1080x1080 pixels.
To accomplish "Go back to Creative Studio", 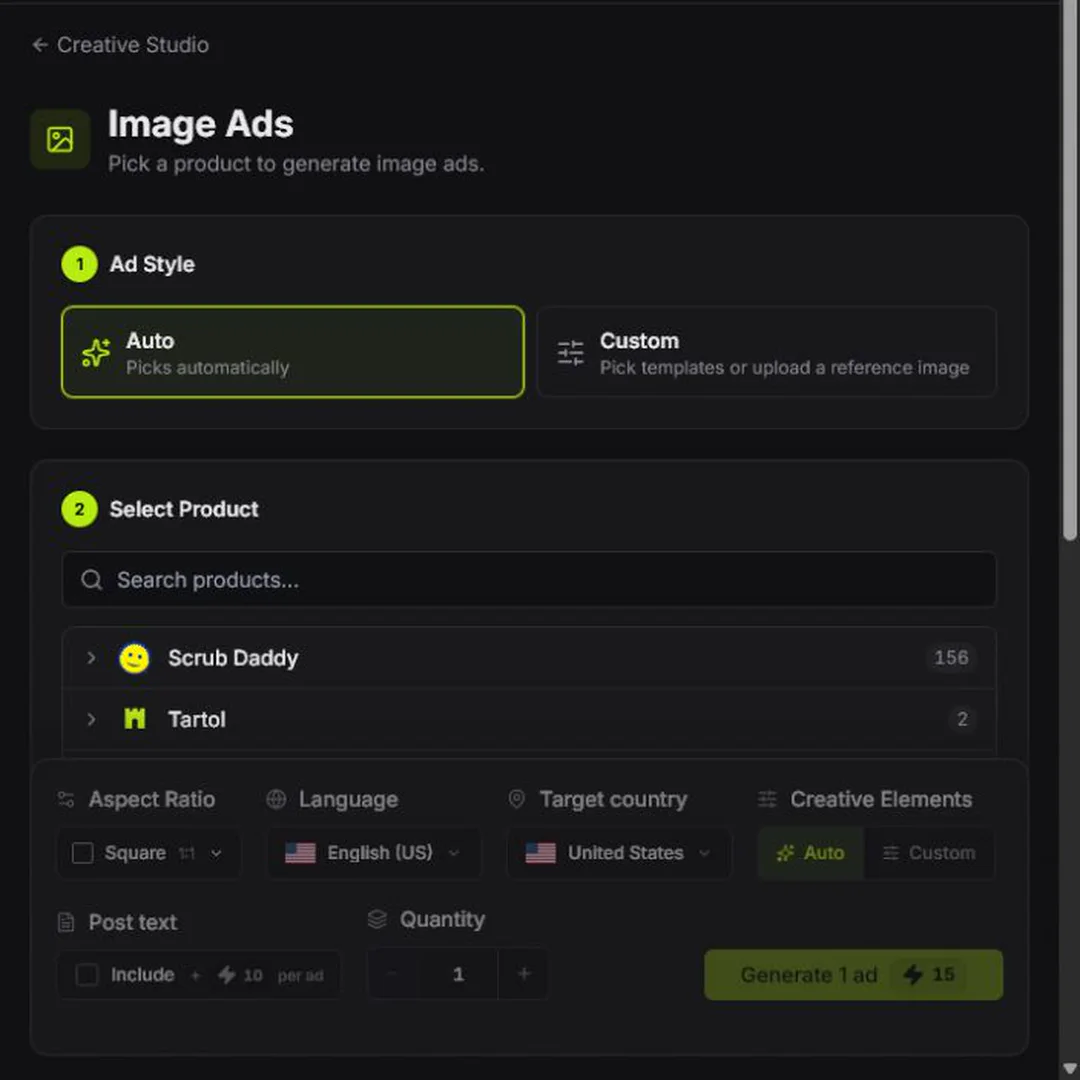I will click(120, 45).
